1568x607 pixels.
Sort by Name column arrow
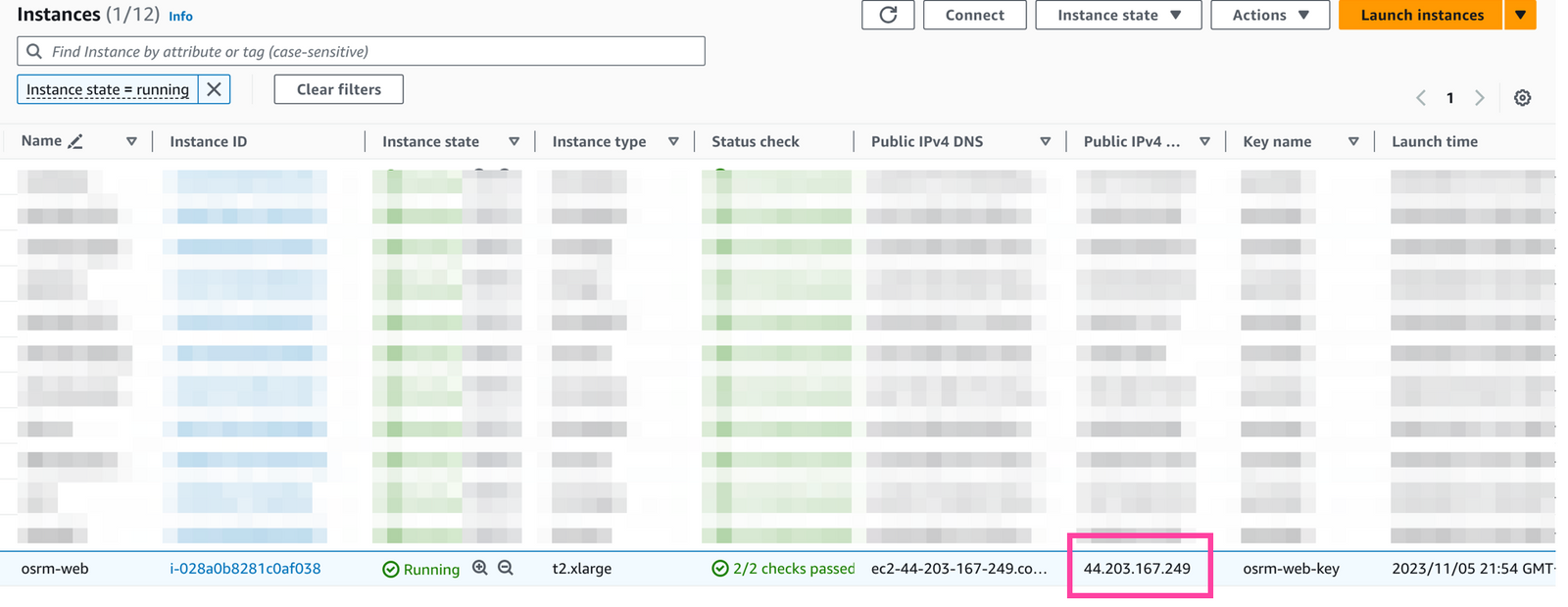tap(131, 141)
